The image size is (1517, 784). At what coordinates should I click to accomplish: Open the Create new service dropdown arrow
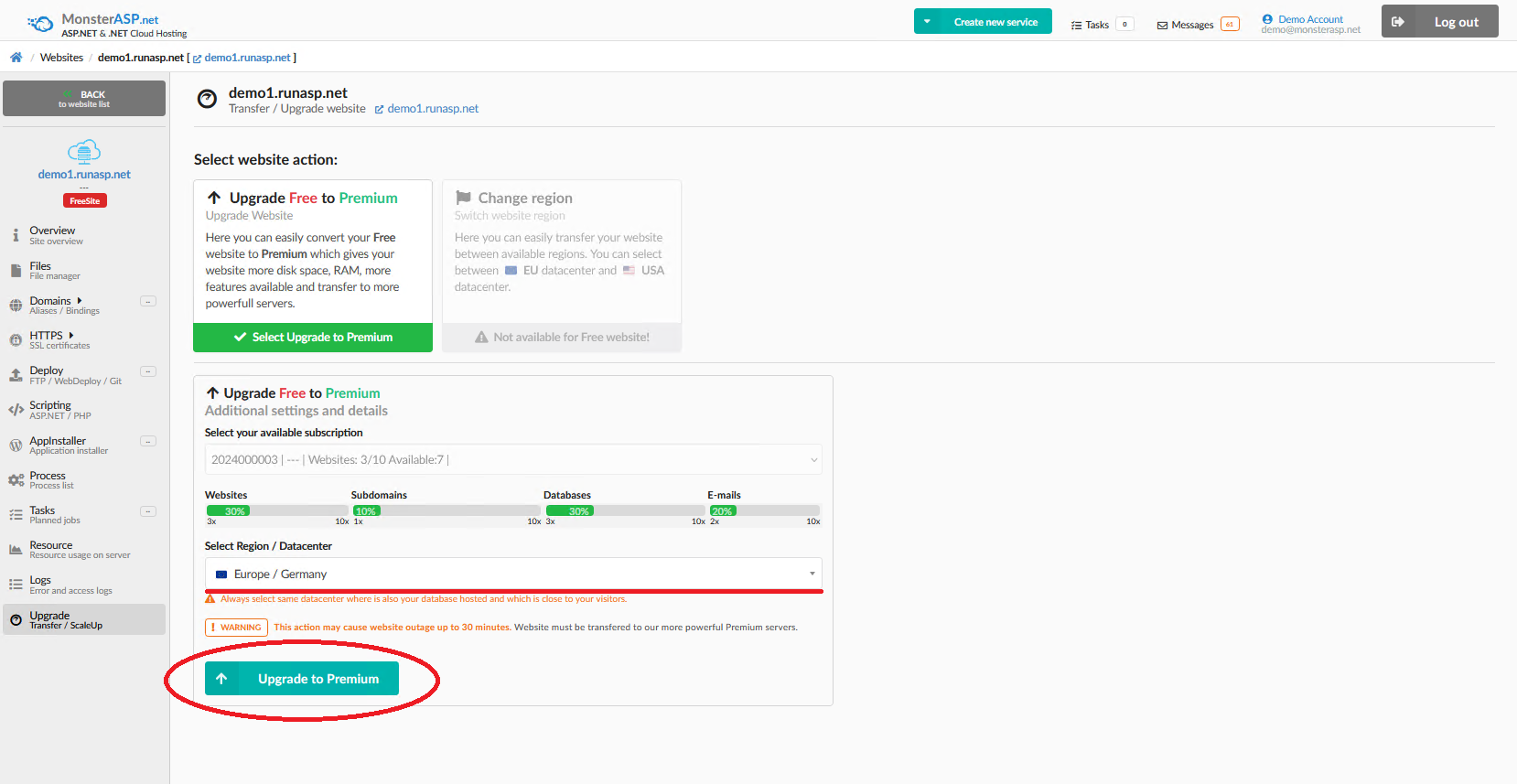coord(927,22)
